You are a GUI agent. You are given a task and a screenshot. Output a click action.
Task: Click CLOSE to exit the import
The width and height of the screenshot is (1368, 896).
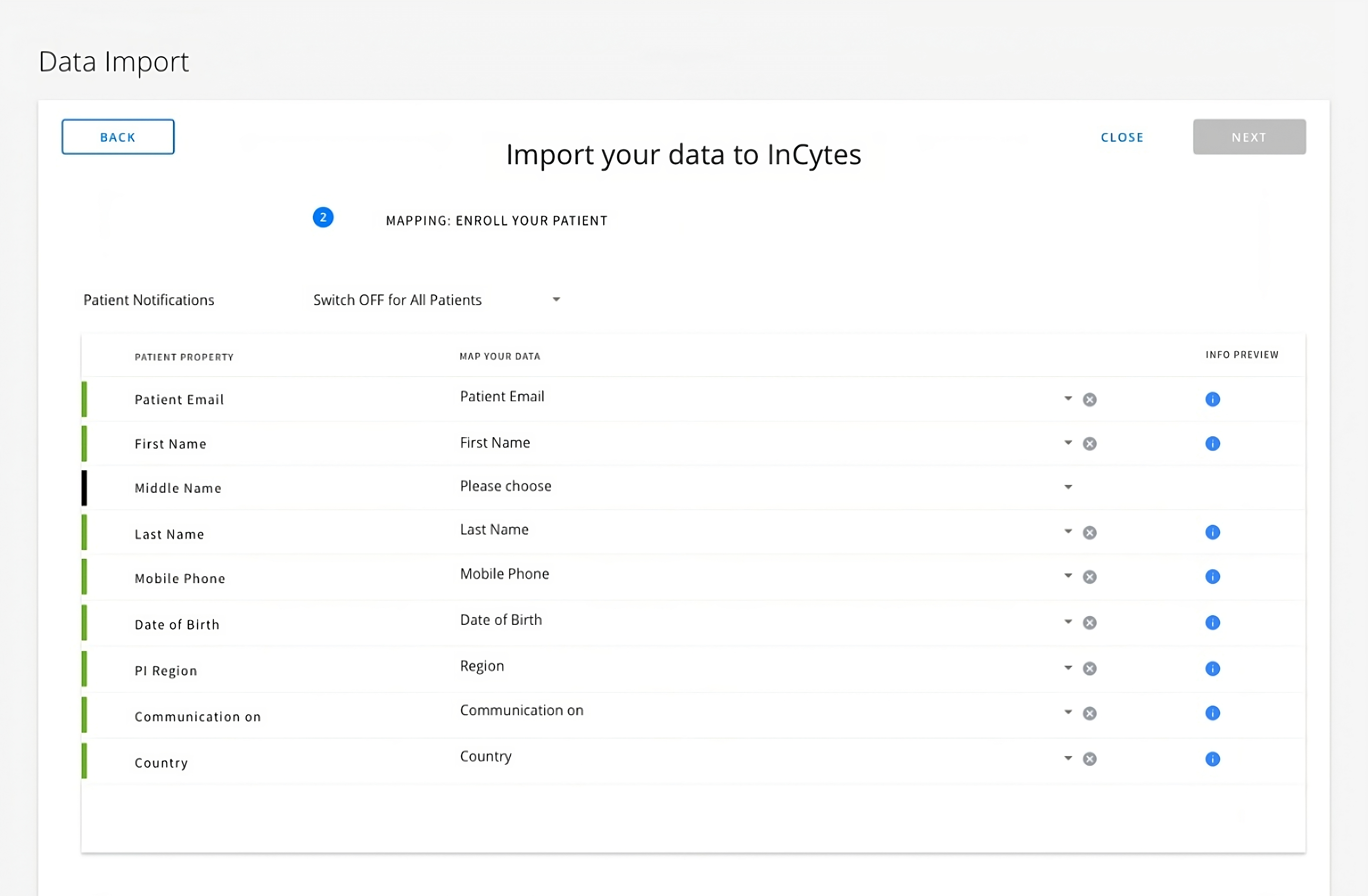(x=1122, y=137)
